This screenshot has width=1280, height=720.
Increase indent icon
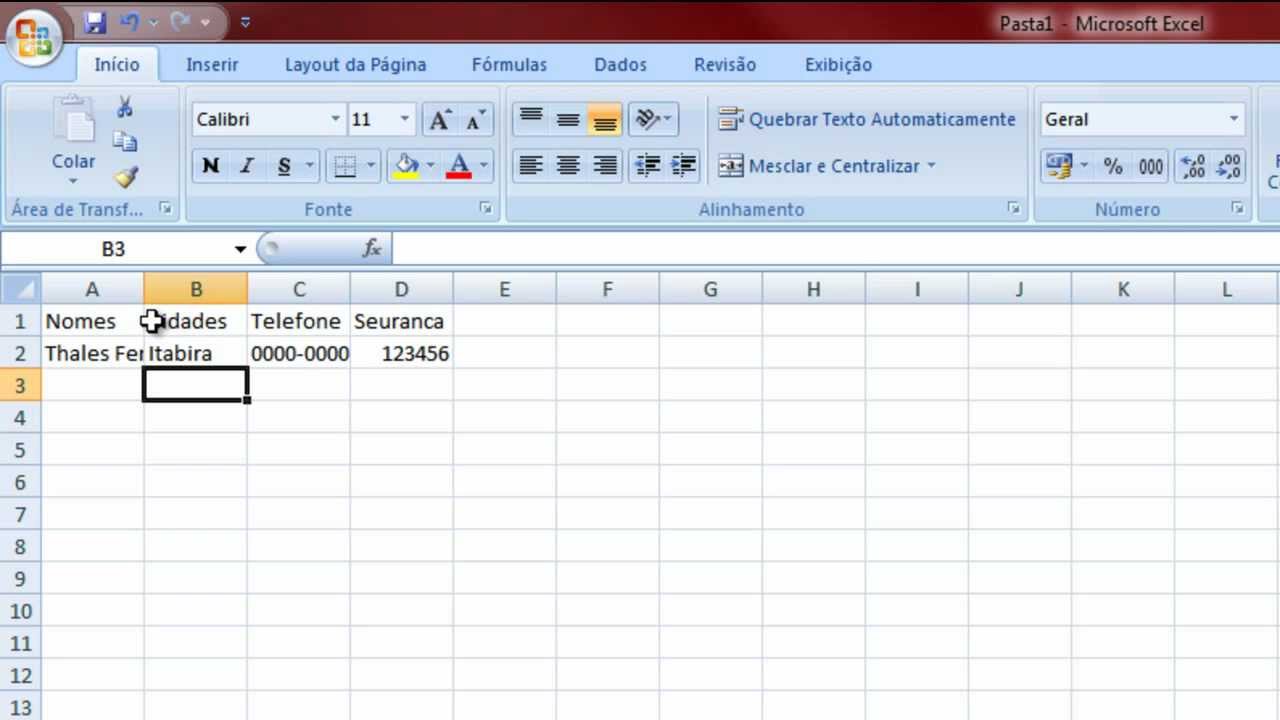684,166
